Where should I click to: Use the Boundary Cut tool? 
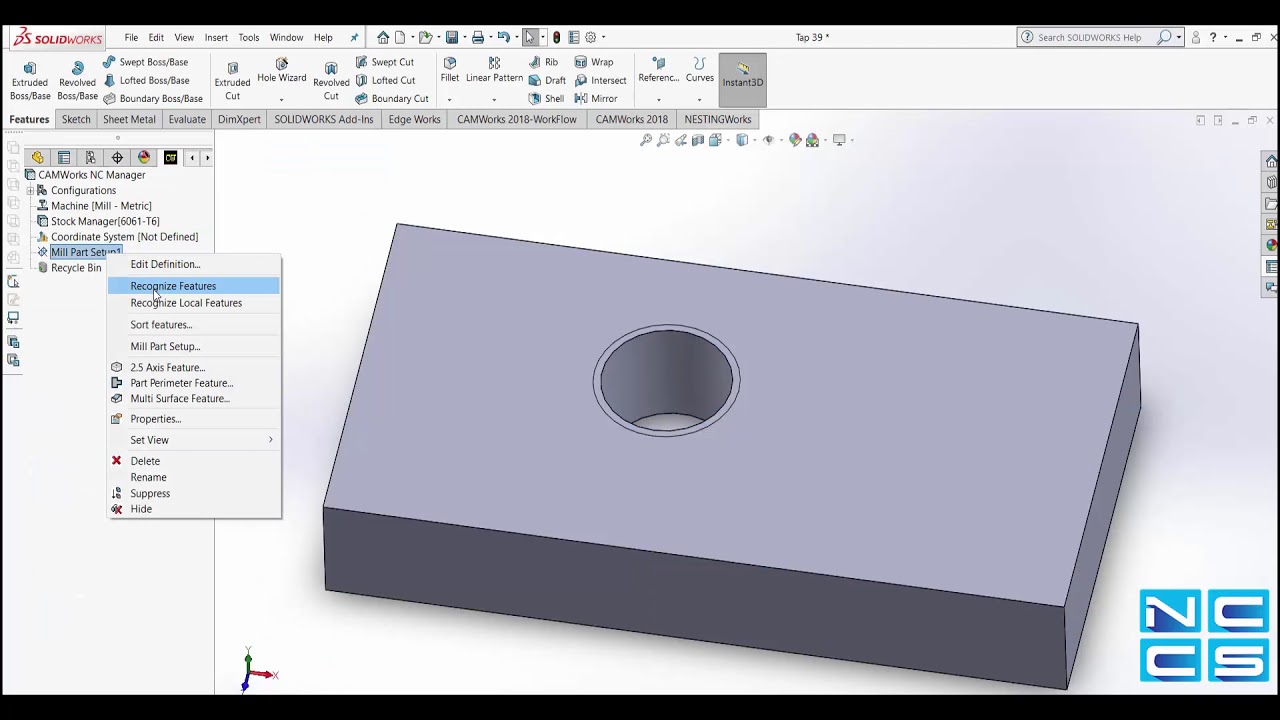[x=392, y=98]
